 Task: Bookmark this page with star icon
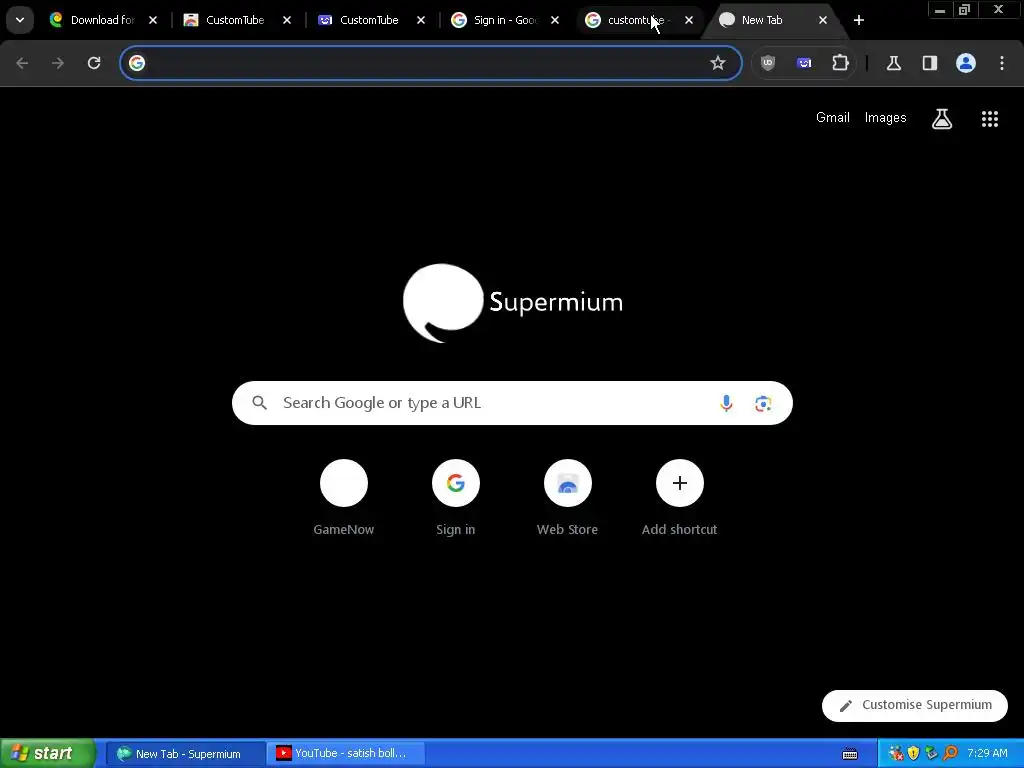[x=718, y=63]
